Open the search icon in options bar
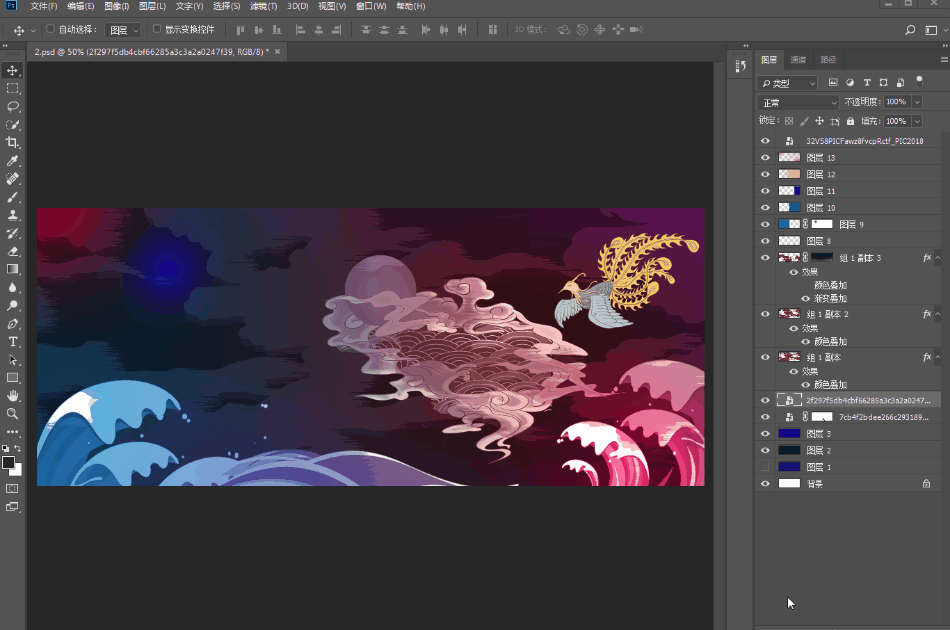Viewport: 950px width, 630px height. (x=909, y=30)
